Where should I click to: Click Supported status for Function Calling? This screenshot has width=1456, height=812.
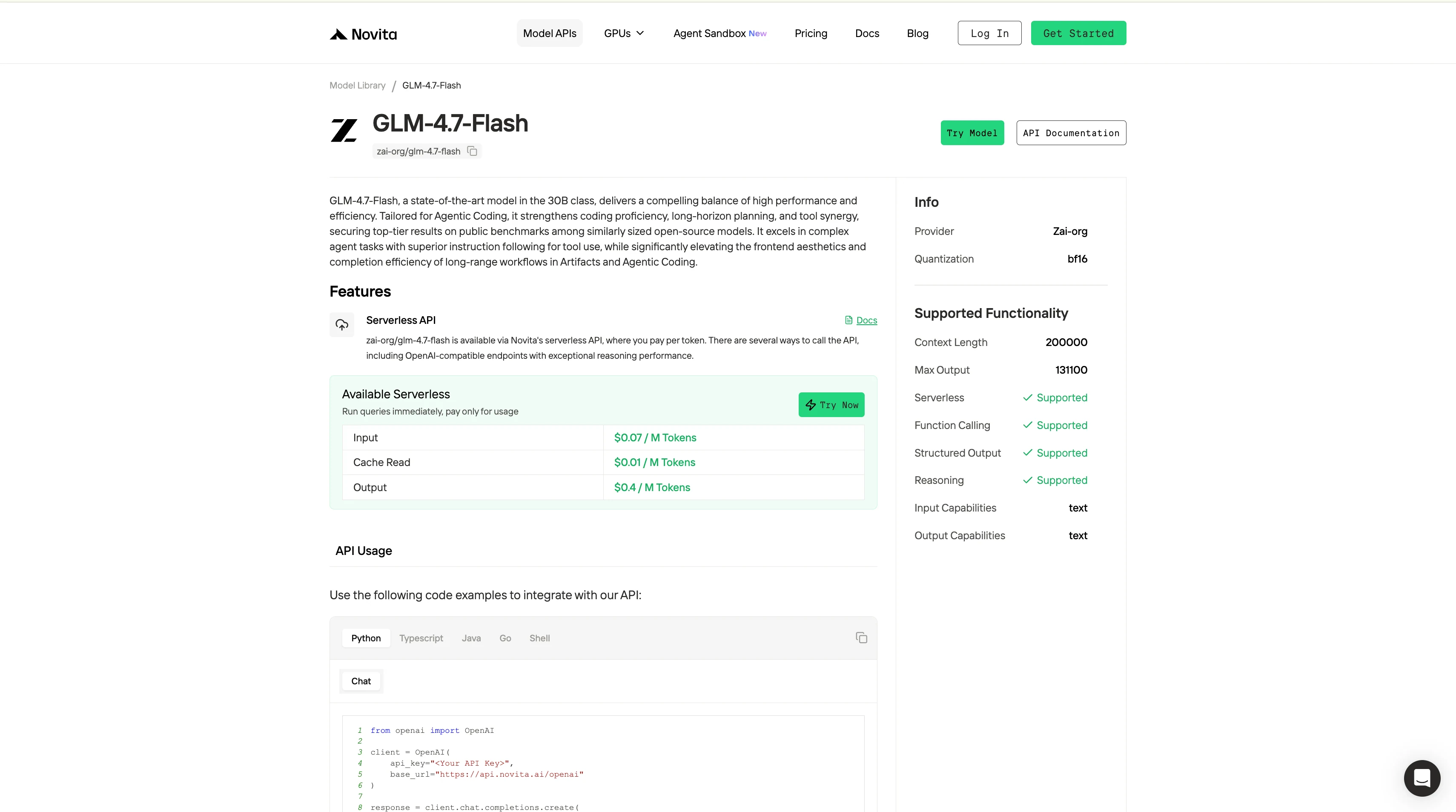pos(1055,425)
